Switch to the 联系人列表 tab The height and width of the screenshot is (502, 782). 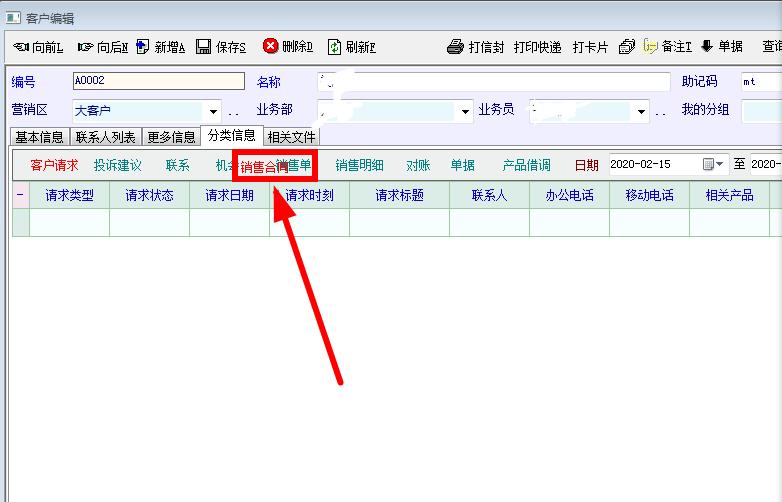pyautogui.click(x=105, y=137)
